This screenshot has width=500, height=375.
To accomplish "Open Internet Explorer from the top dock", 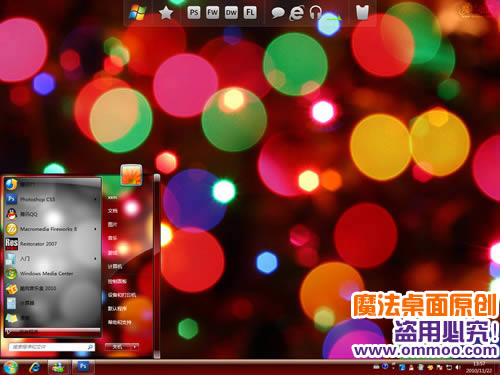I will 296,13.
